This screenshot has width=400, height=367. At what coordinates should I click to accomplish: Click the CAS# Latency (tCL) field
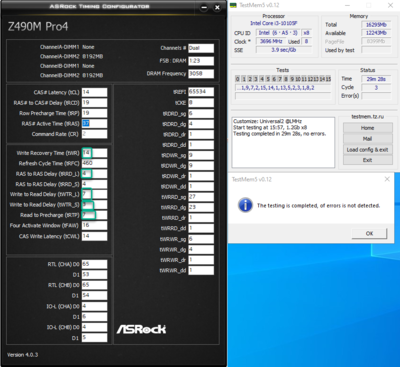tap(94, 92)
